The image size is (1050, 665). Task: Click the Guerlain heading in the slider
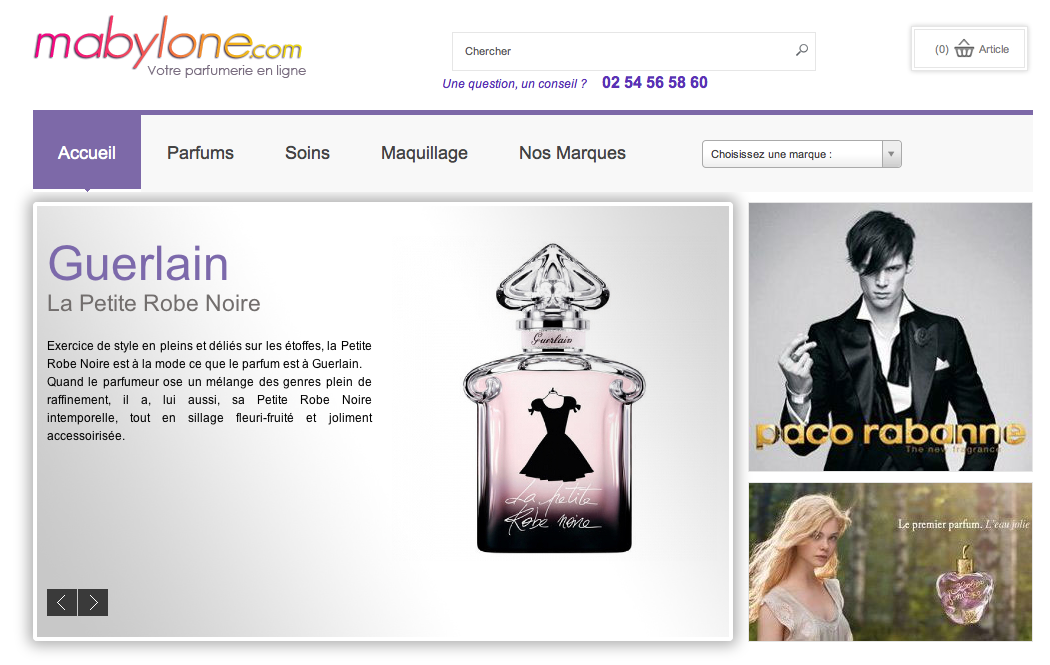tap(138, 264)
